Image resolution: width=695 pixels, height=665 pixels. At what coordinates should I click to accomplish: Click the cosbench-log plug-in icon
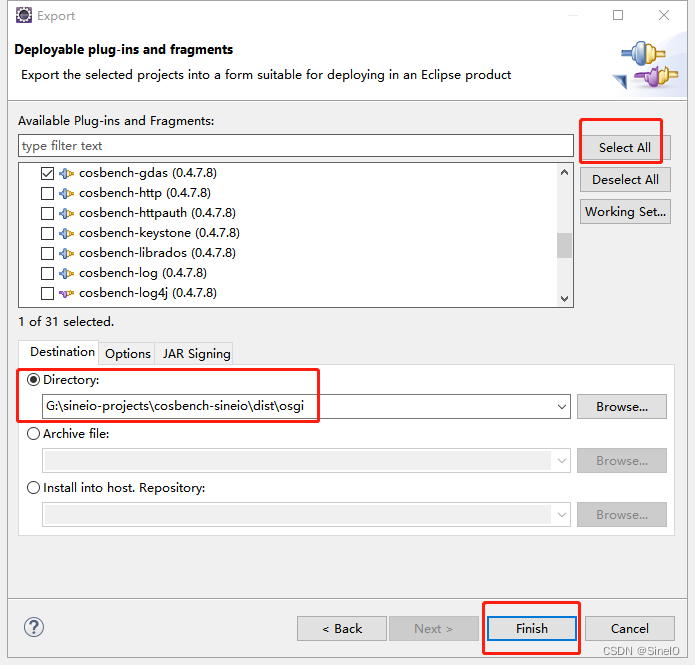coord(67,273)
